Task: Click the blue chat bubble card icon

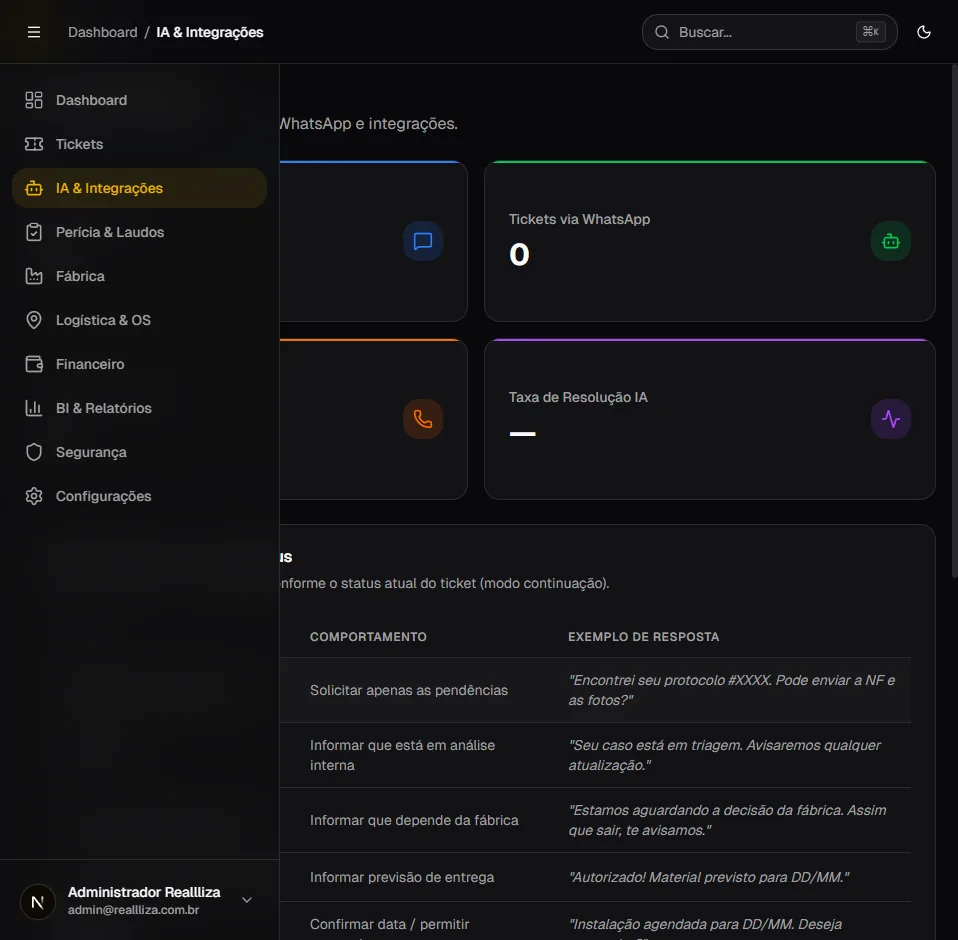Action: click(423, 241)
